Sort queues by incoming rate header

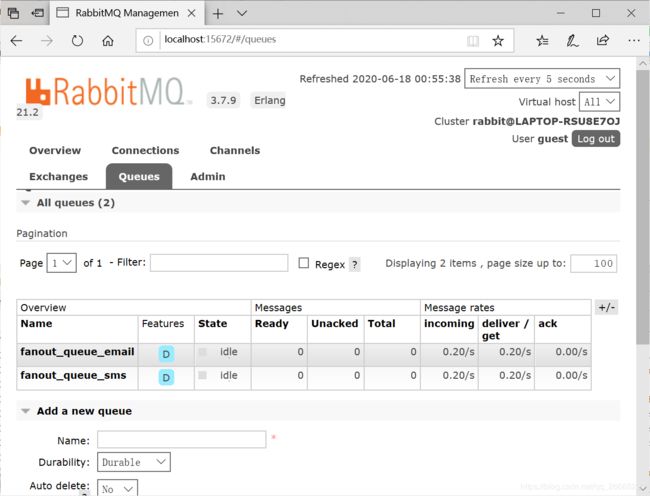449,324
